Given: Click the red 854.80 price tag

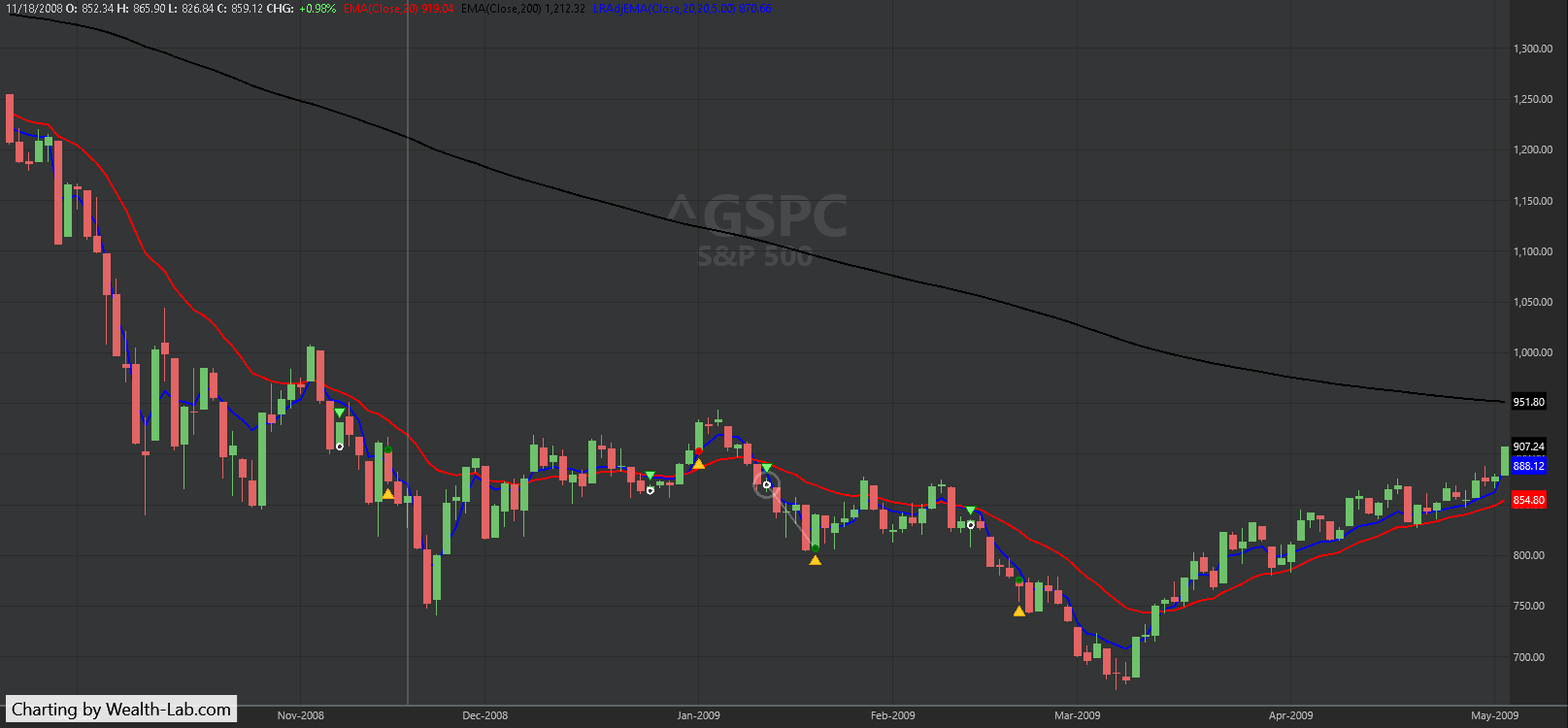Looking at the screenshot, I should 1528,500.
